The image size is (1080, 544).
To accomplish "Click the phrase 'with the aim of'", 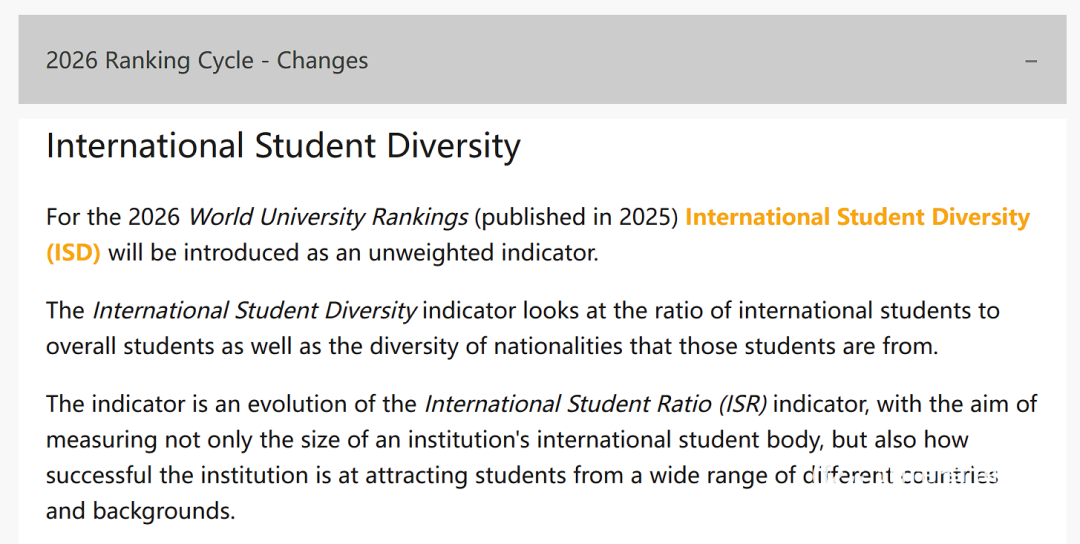I will pos(957,404).
